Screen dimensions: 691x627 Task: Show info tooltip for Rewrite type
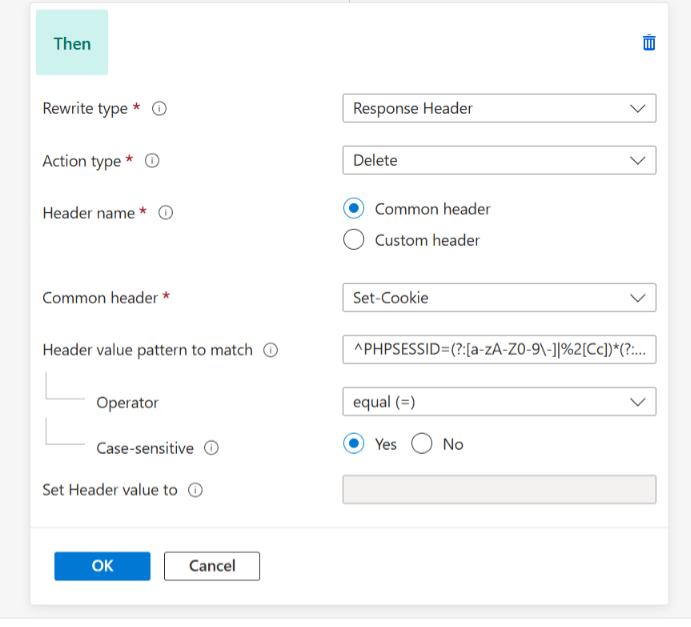coord(159,108)
